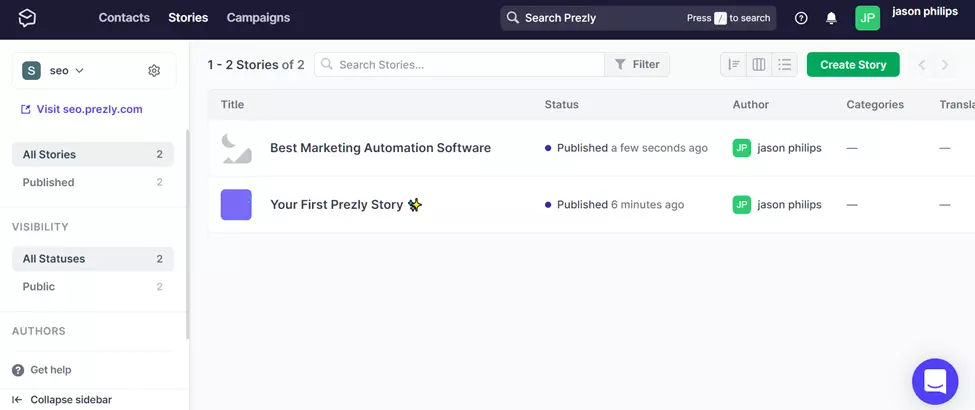Click Published a few seconds ago status
975x410 pixels.
tap(626, 148)
